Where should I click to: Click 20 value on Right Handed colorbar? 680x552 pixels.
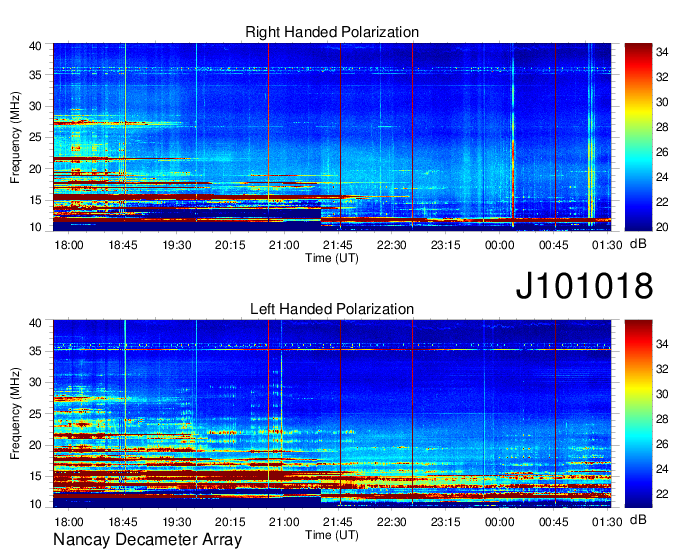coord(662,227)
